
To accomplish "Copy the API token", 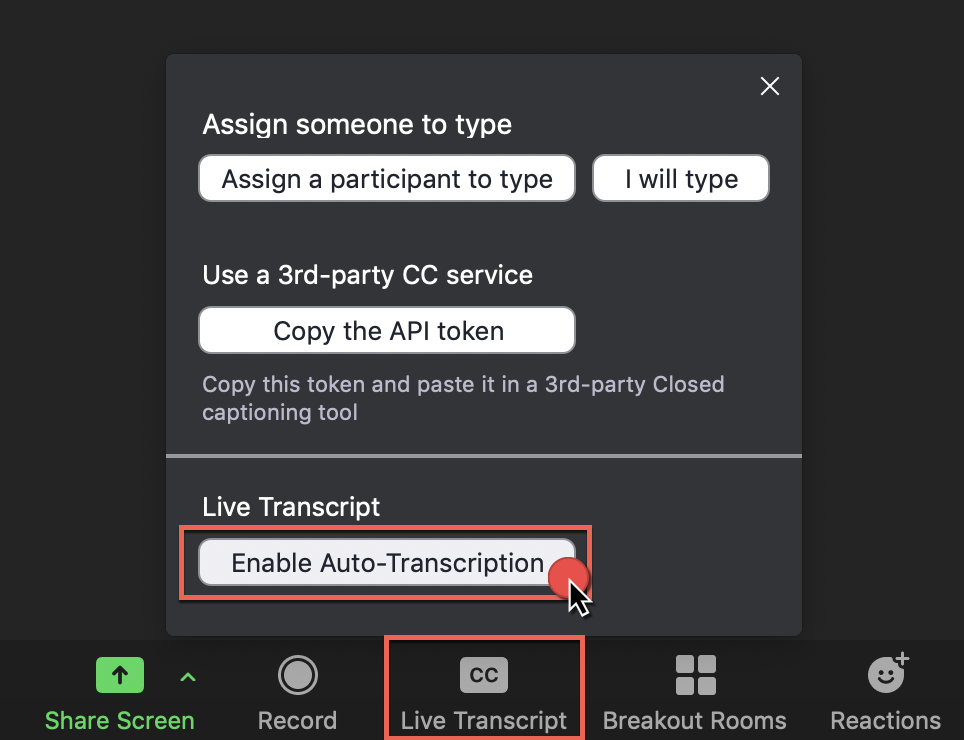I will point(387,331).
